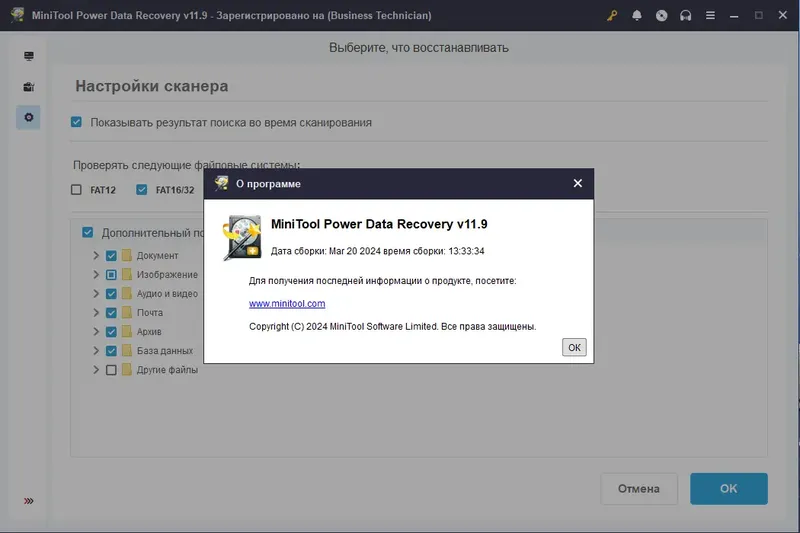Select the settings gear sidebar icon
Viewport: 800px width, 533px height.
coord(29,117)
